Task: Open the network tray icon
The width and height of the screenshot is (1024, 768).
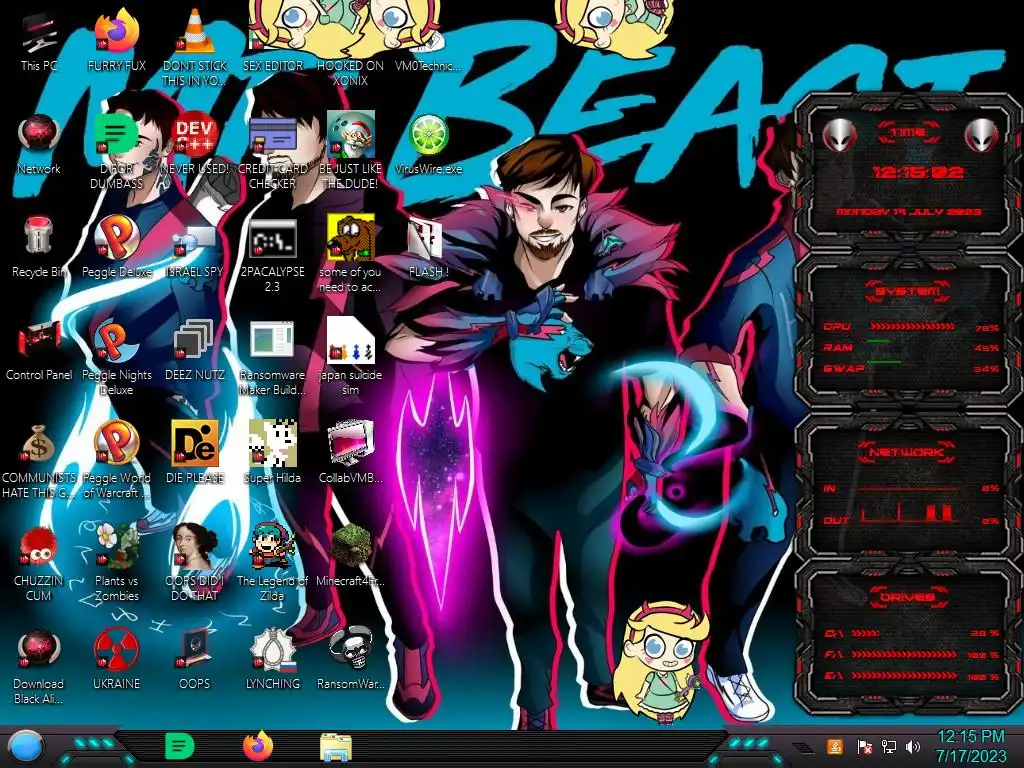Action: [x=889, y=746]
